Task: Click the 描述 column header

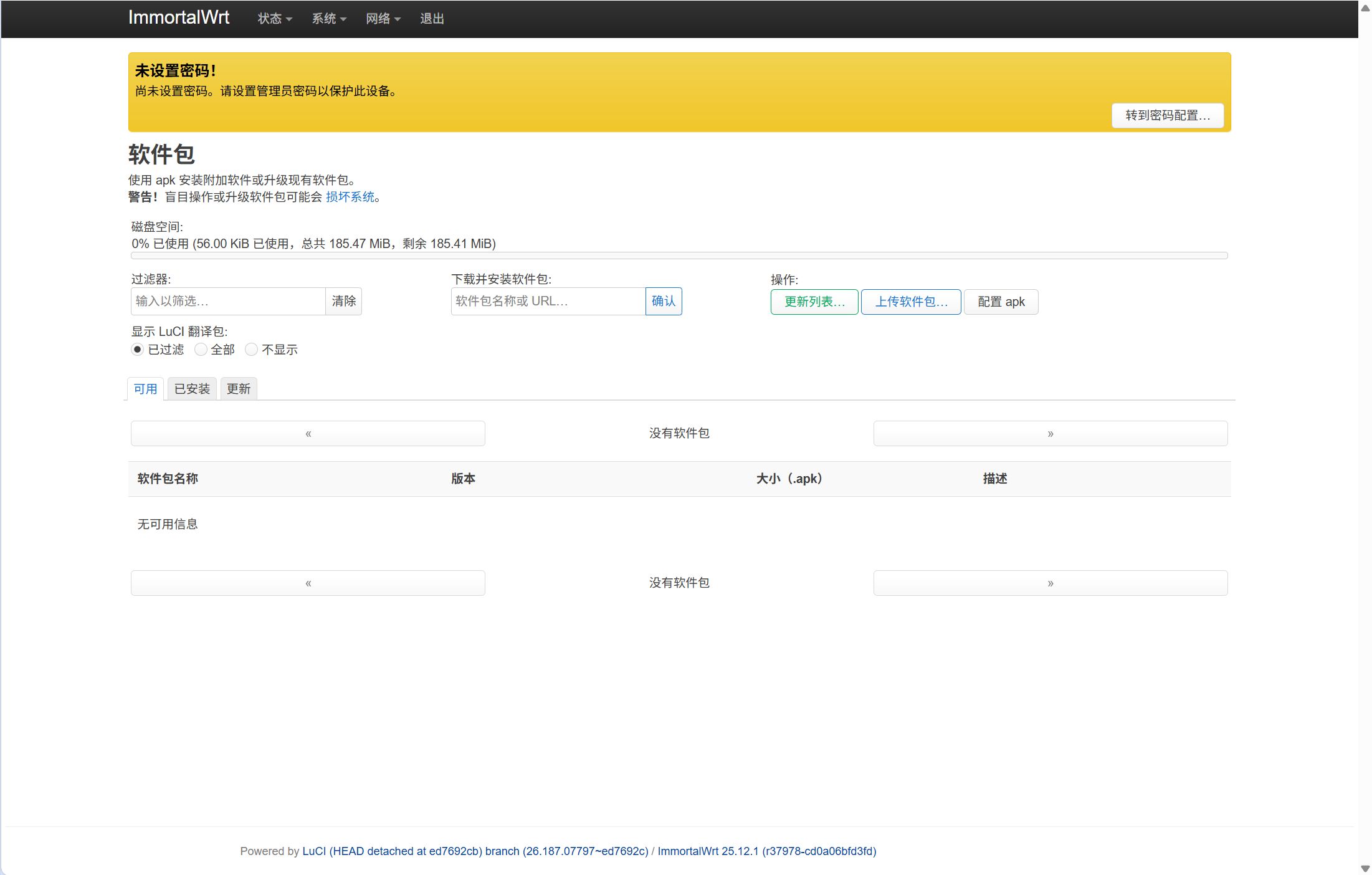Action: 995,479
